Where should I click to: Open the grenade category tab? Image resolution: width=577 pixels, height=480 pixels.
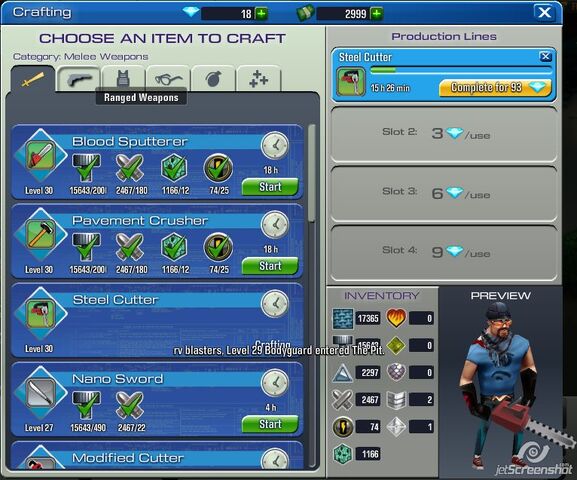pyautogui.click(x=213, y=78)
